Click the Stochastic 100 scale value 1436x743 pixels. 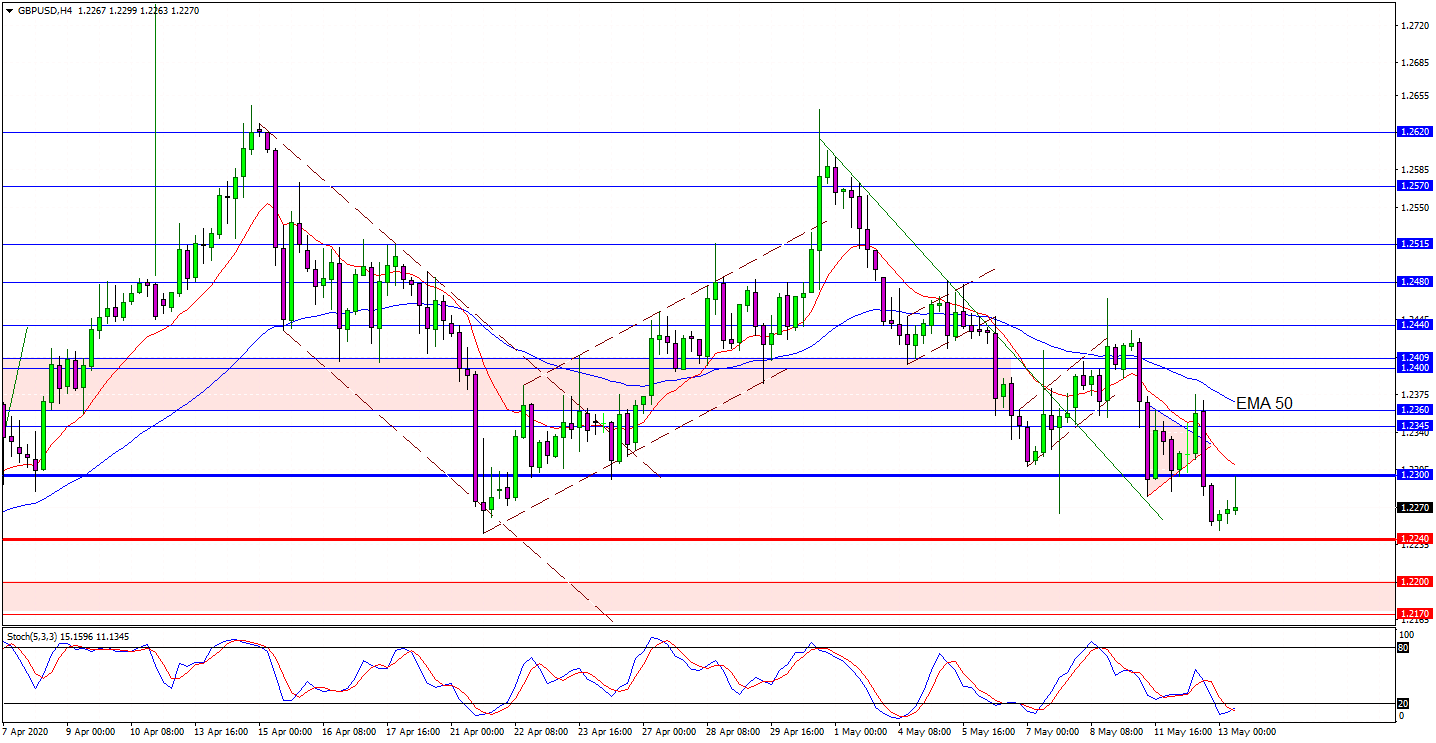tap(1406, 634)
